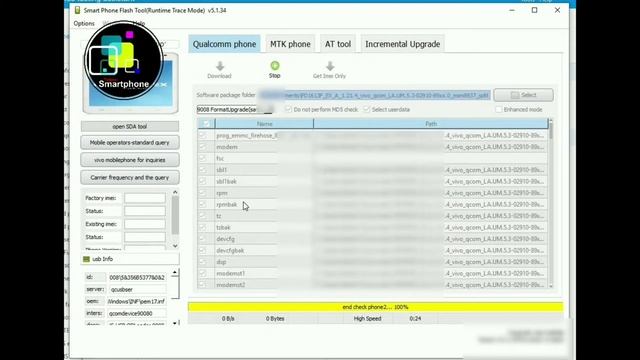Click vivo mobilephone for inquiries button
This screenshot has width=640, height=360.
point(130,160)
